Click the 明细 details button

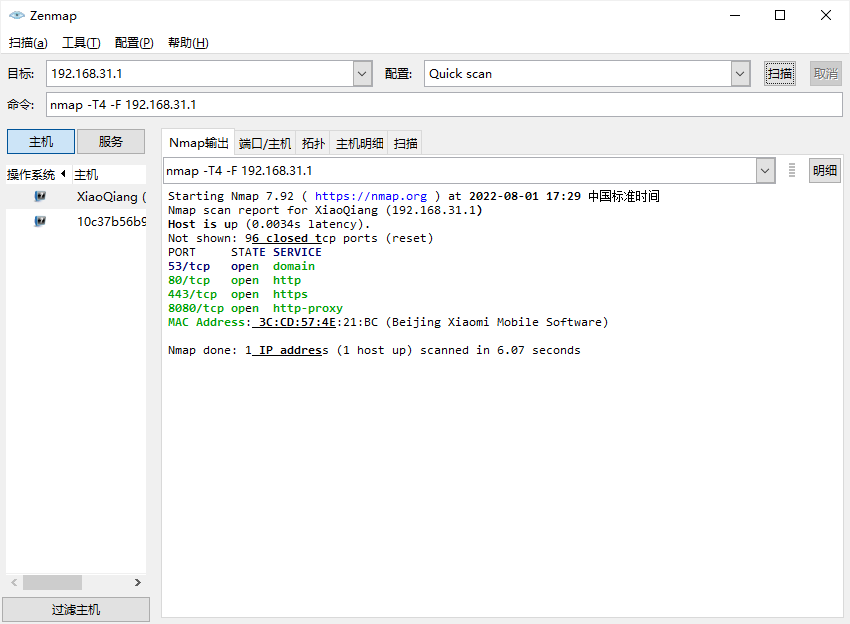click(x=825, y=170)
